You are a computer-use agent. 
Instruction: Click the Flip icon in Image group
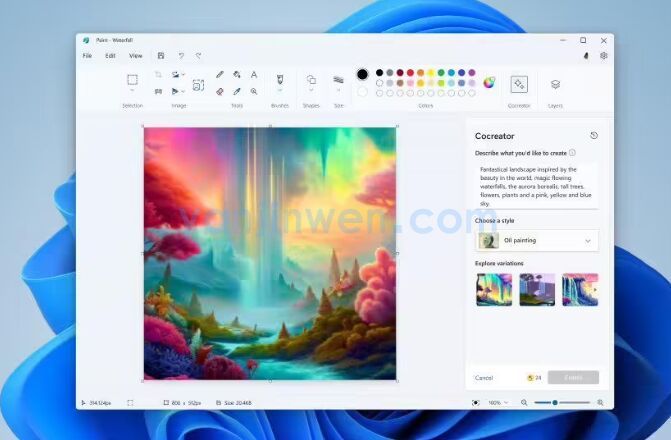175,91
